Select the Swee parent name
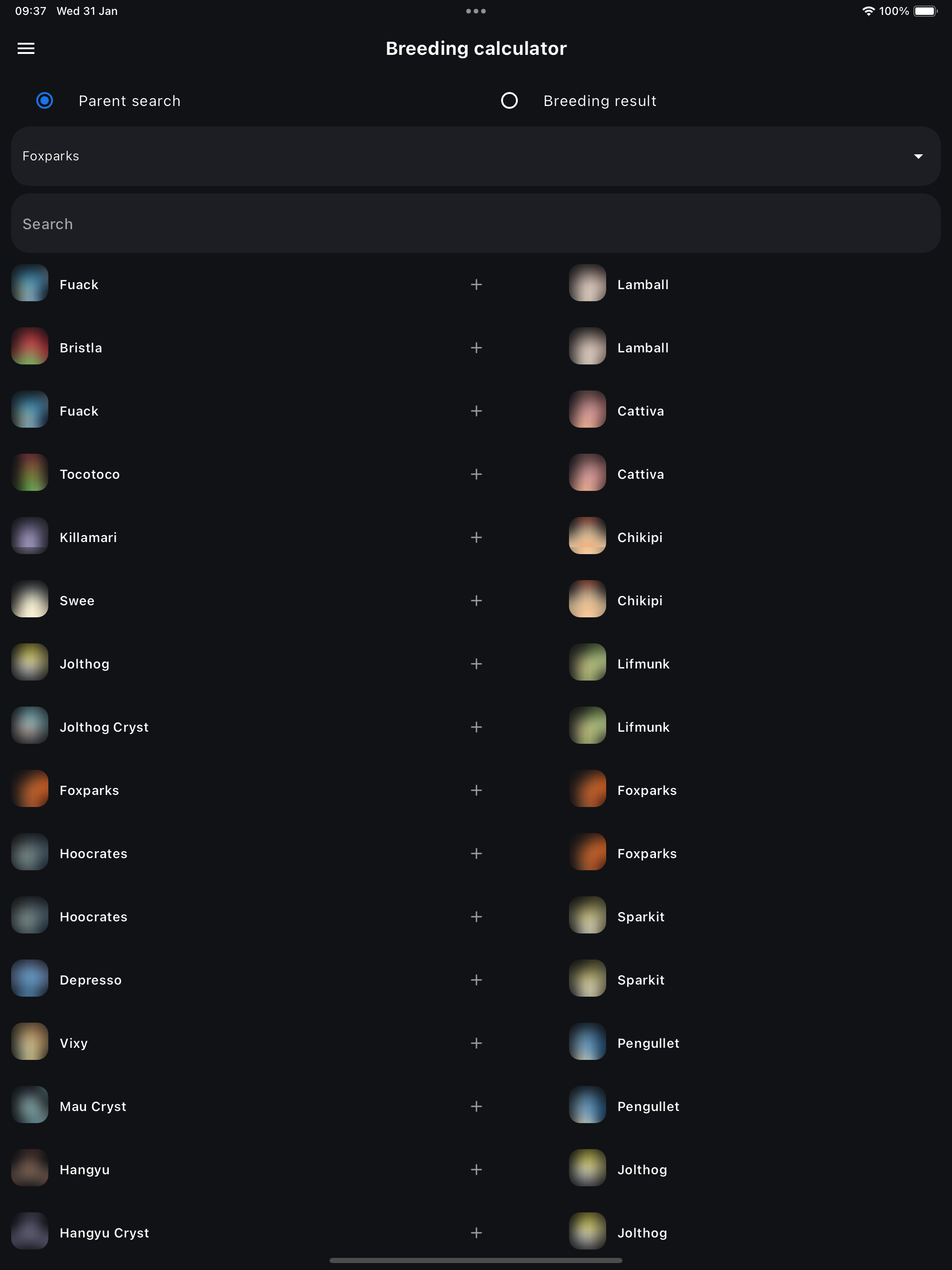952x1270 pixels. coord(77,601)
